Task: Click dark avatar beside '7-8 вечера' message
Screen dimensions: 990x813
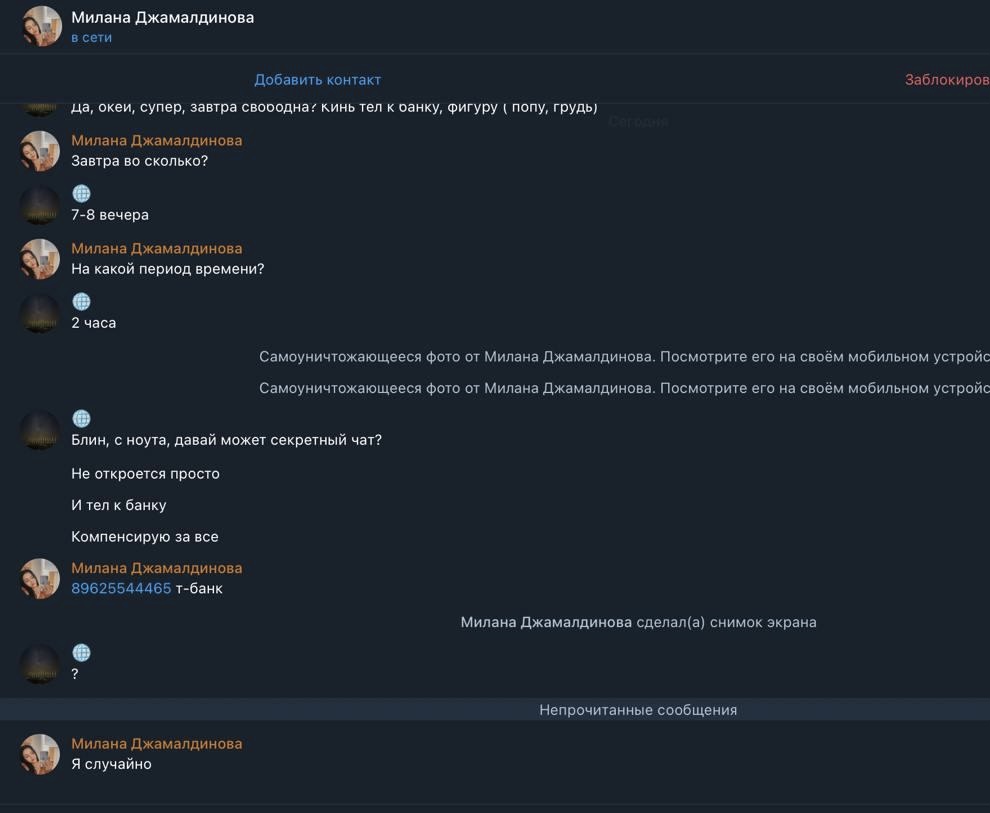Action: (41, 205)
